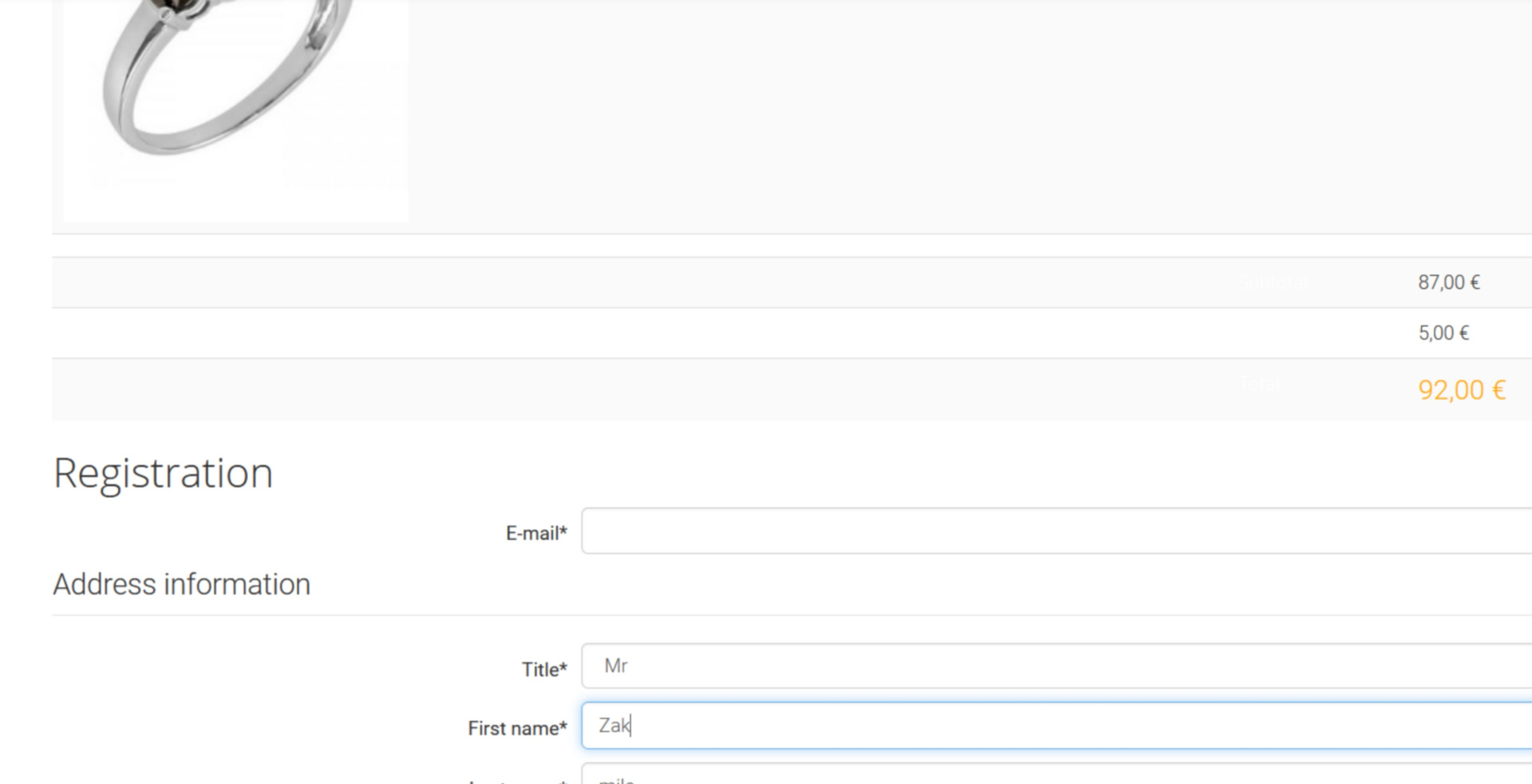
Task: Click the Address information heading
Action: coord(182,585)
